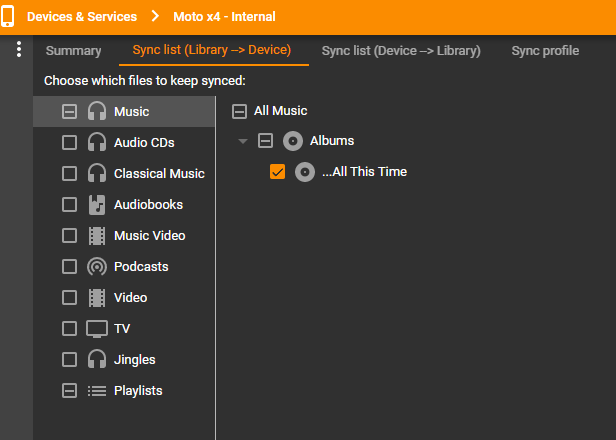Open the Sync profile tab
This screenshot has height=440, width=616.
point(545,51)
